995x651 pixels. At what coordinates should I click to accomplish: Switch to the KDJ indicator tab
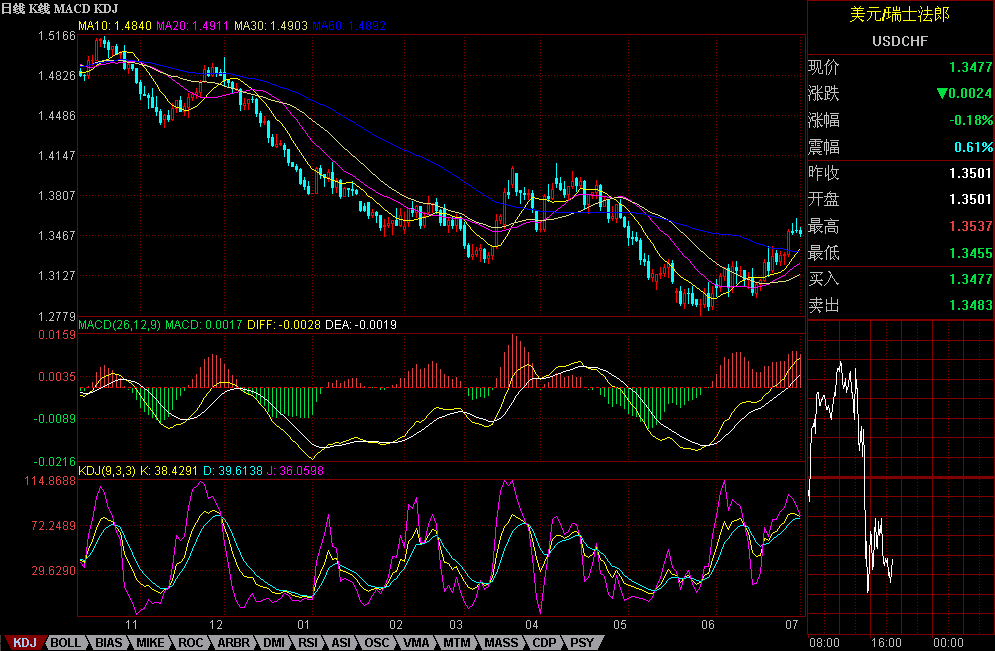coord(25,643)
